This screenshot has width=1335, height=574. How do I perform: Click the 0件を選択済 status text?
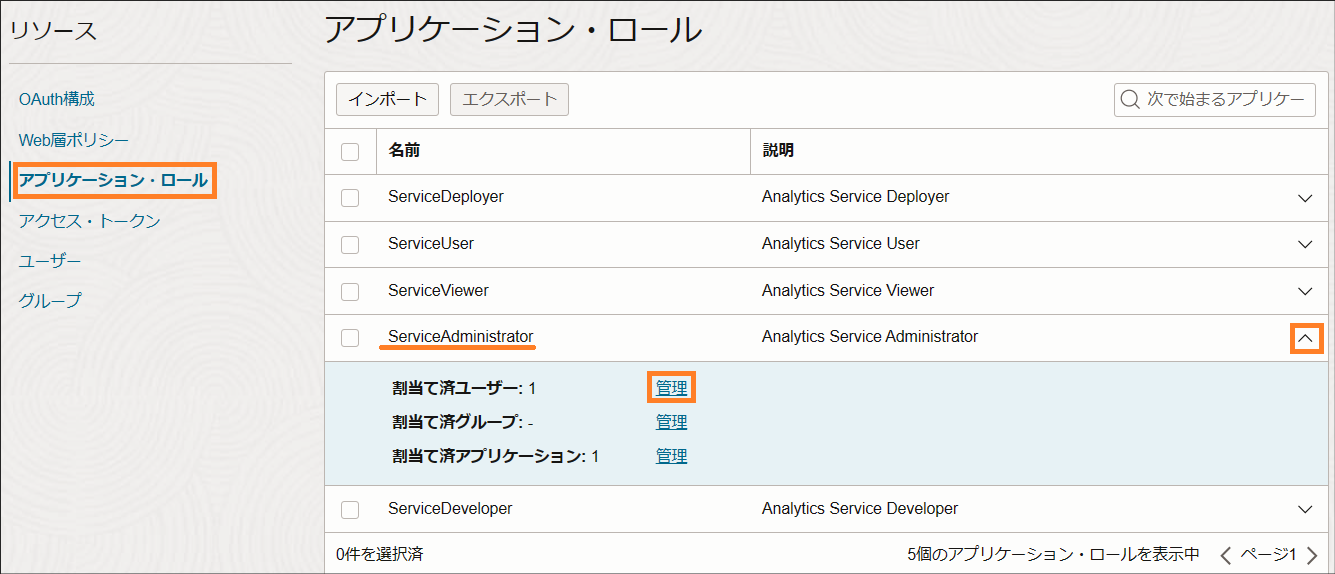pyautogui.click(x=380, y=554)
